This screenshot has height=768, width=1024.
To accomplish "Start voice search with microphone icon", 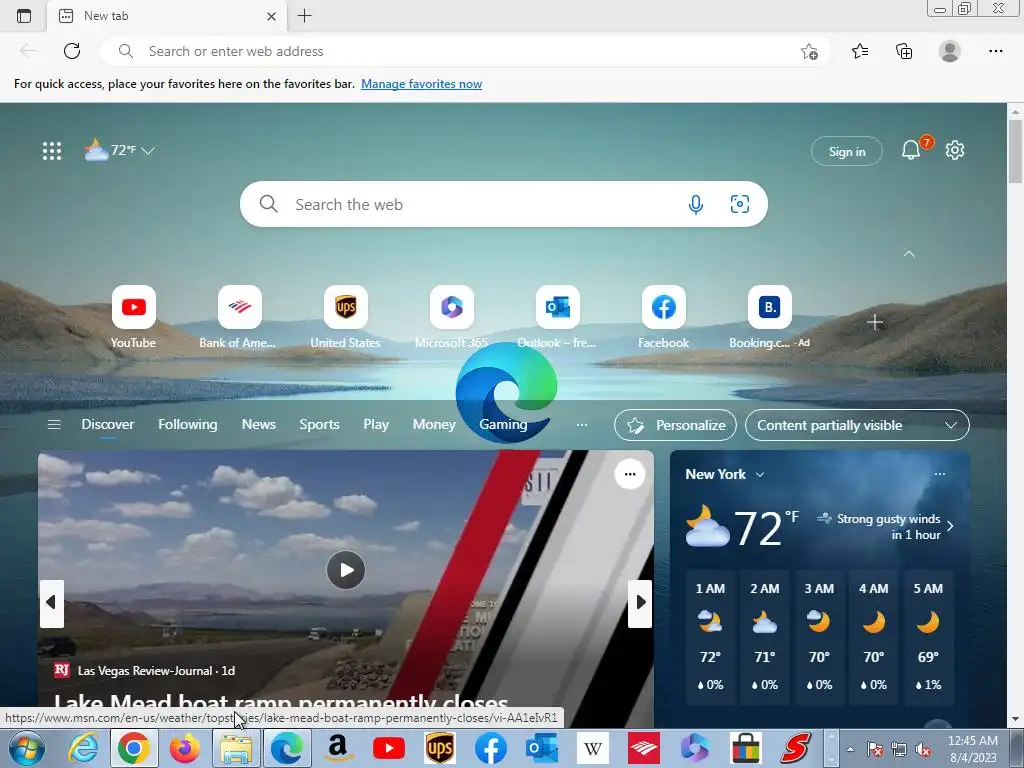I will (x=696, y=204).
